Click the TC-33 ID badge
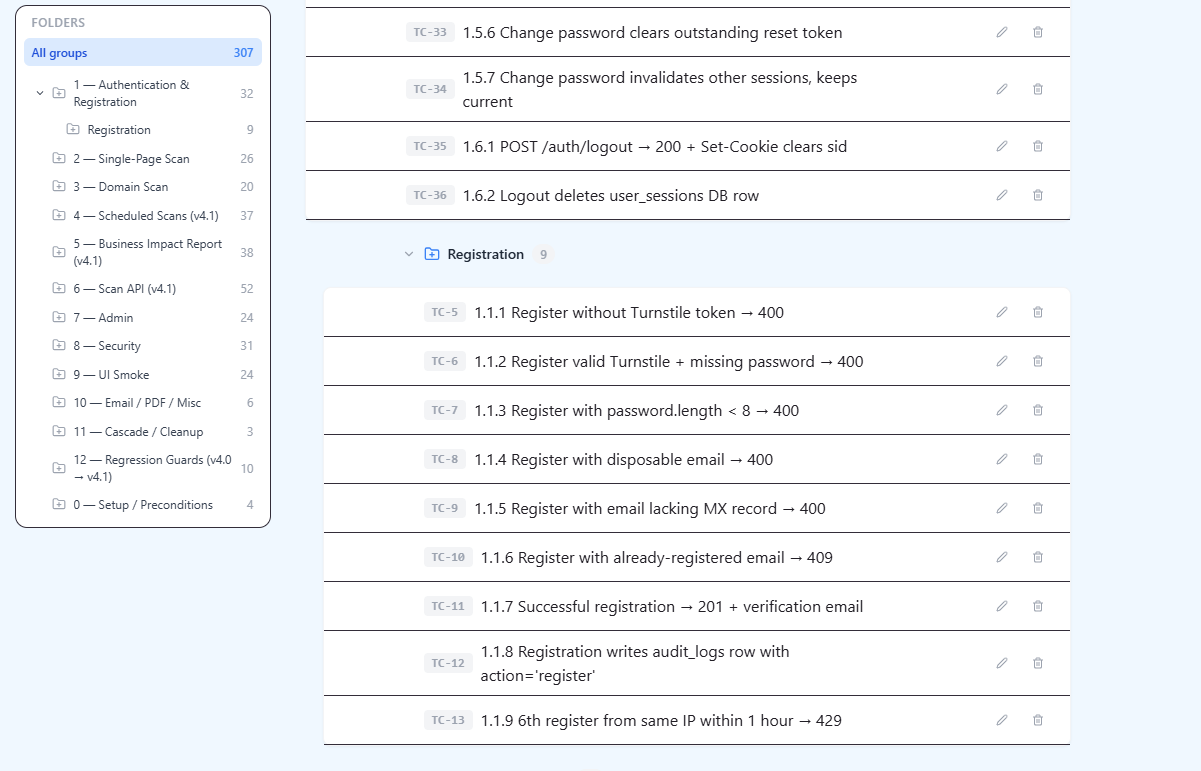The height and width of the screenshot is (771, 1201). click(x=431, y=32)
